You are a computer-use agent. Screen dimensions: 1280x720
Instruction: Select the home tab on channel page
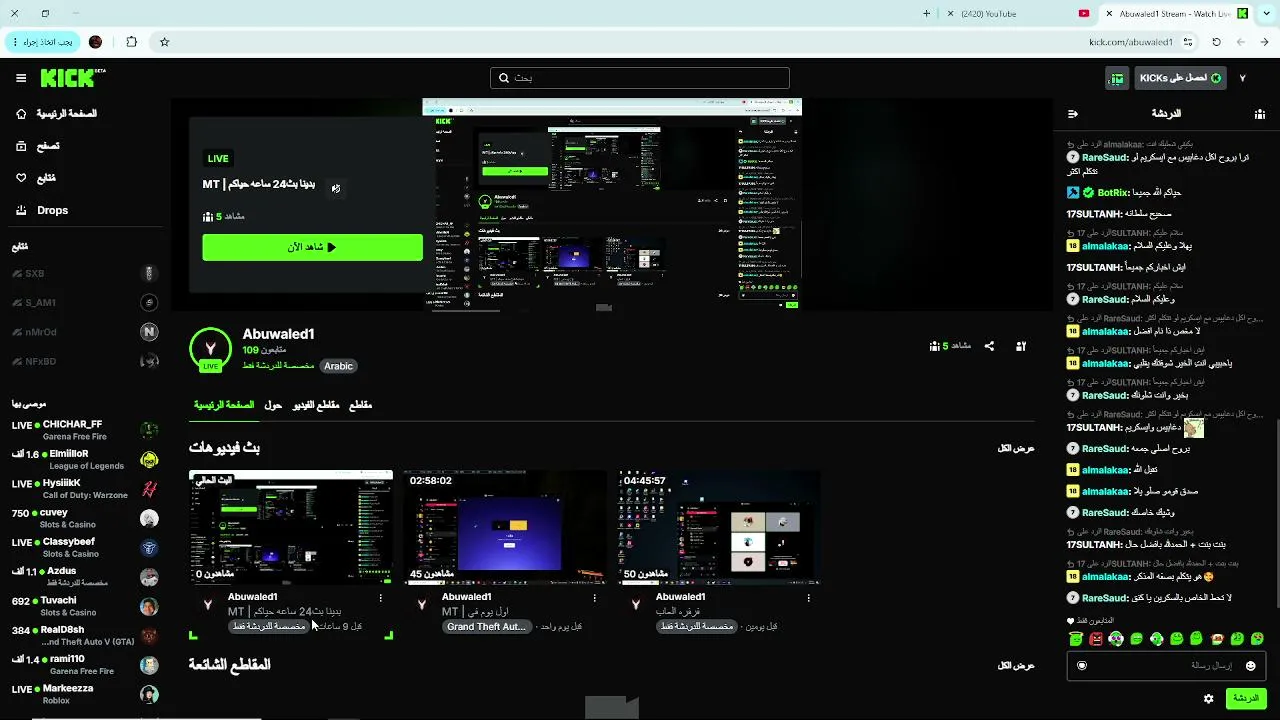(224, 405)
